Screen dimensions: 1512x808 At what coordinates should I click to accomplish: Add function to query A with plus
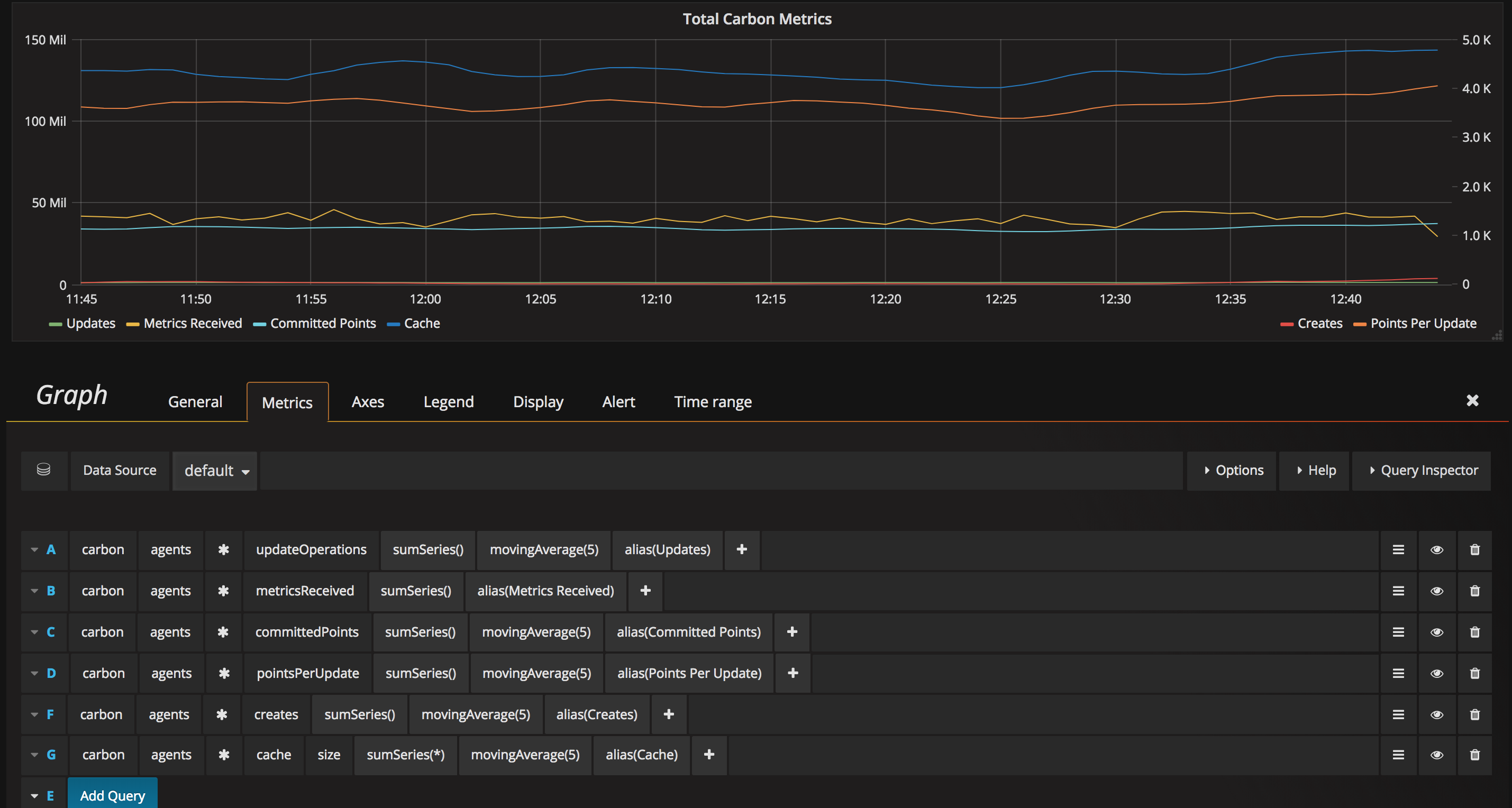742,549
